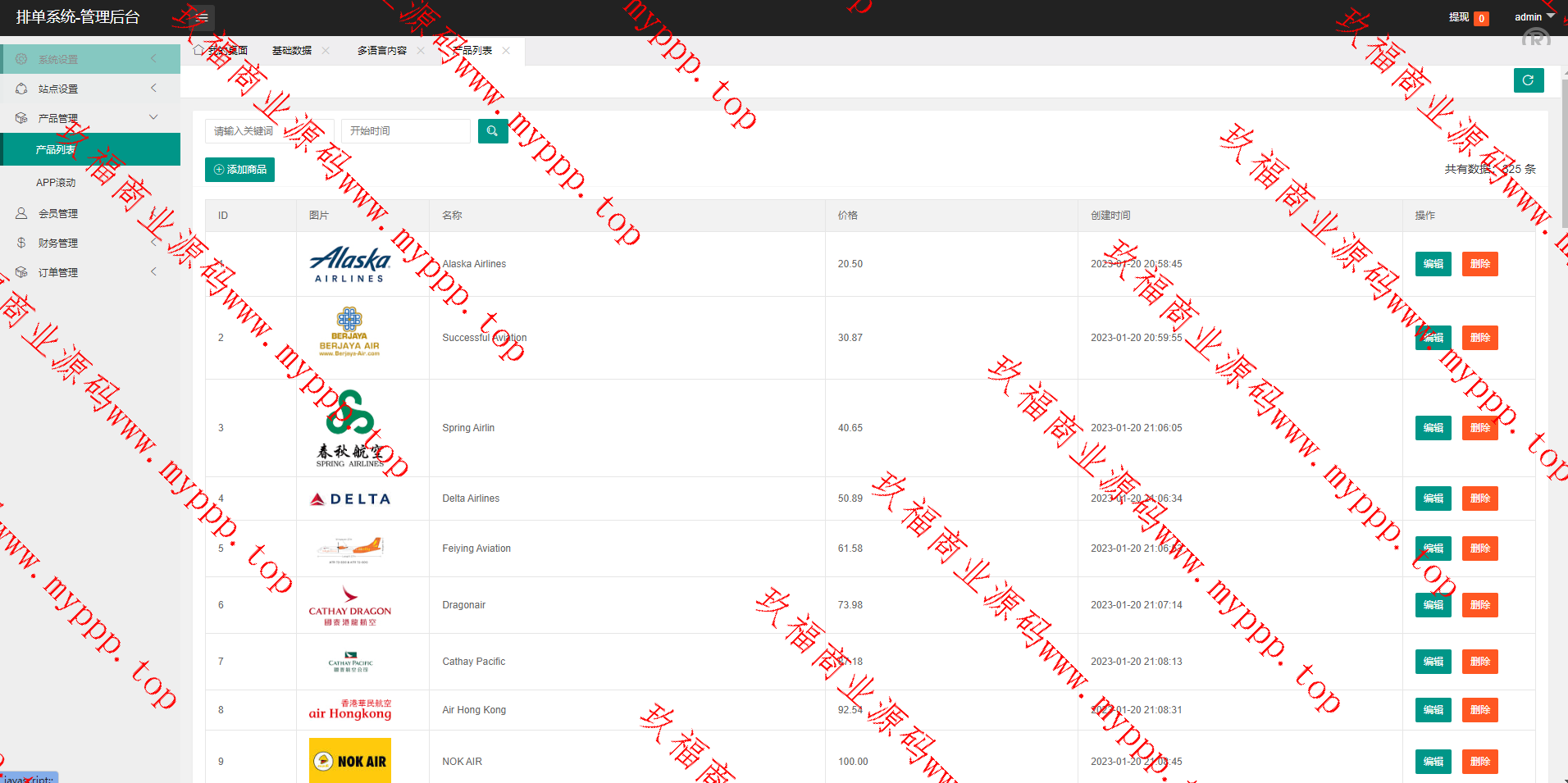
Task: Click the Alaska Airlines logo thumbnail
Action: tap(350, 264)
